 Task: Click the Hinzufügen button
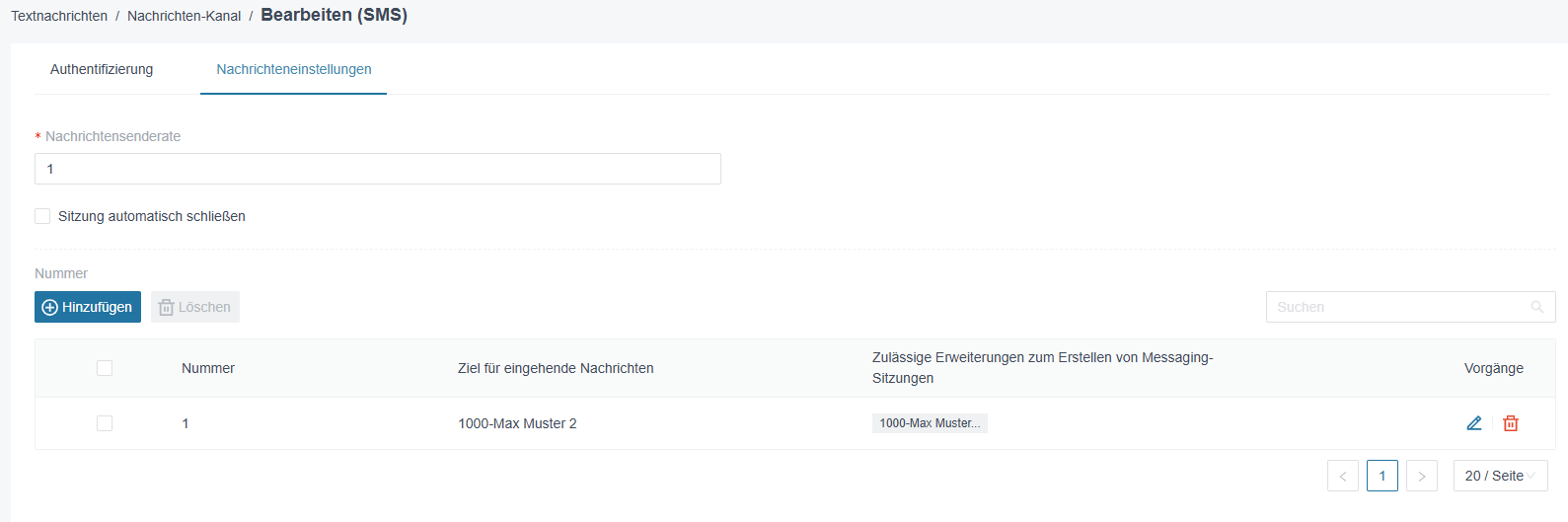point(88,307)
